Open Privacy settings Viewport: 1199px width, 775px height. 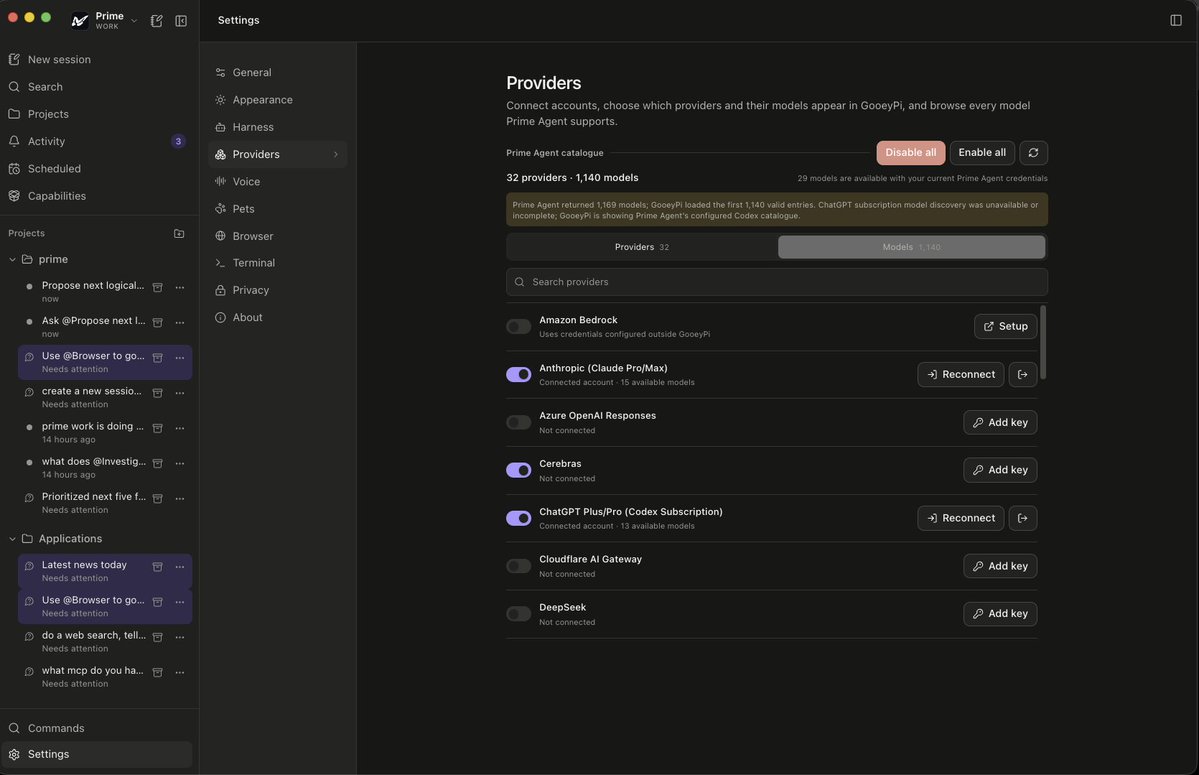click(x=278, y=290)
